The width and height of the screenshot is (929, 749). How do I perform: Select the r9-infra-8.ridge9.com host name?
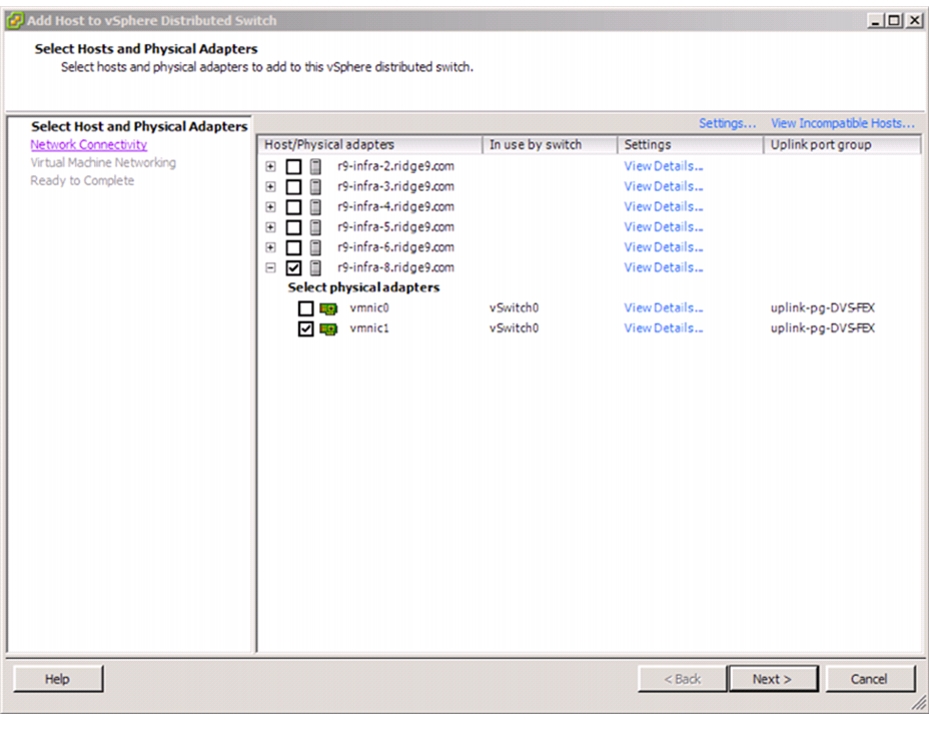pos(396,268)
